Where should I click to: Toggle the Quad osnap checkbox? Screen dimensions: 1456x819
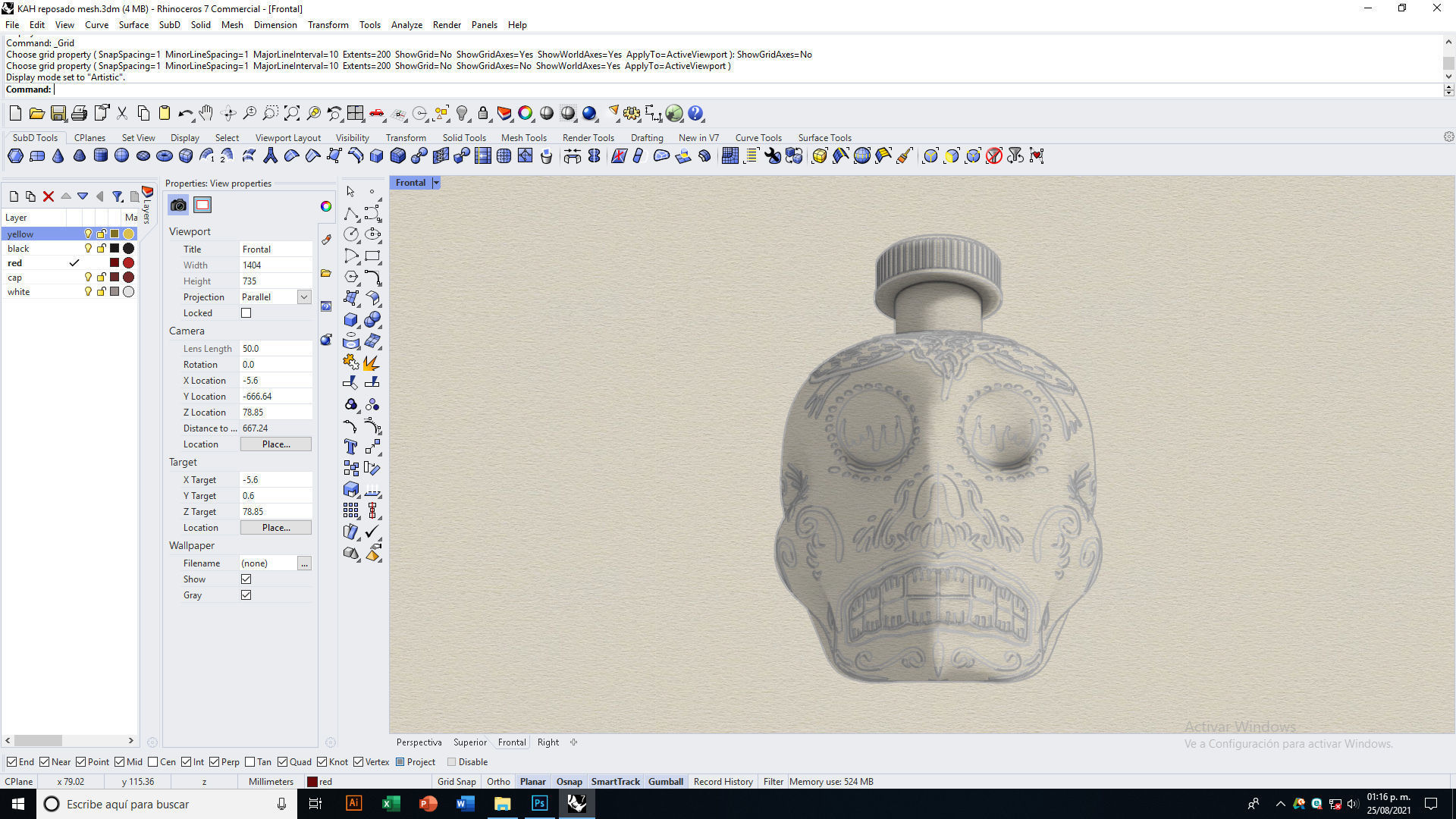pos(282,762)
